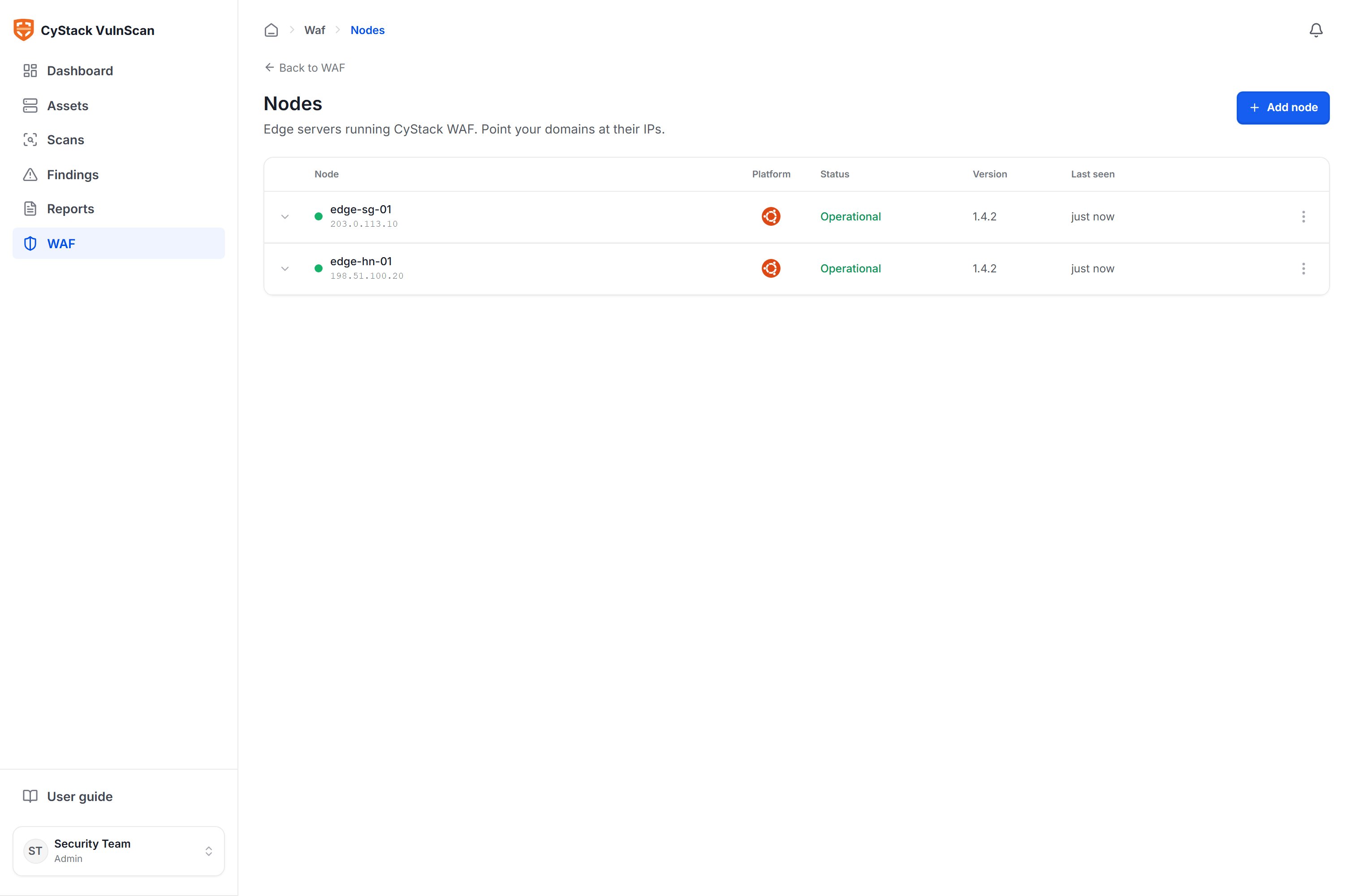Open the Waf breadcrumb link
Screen dimensions: 1355x896
[315, 30]
